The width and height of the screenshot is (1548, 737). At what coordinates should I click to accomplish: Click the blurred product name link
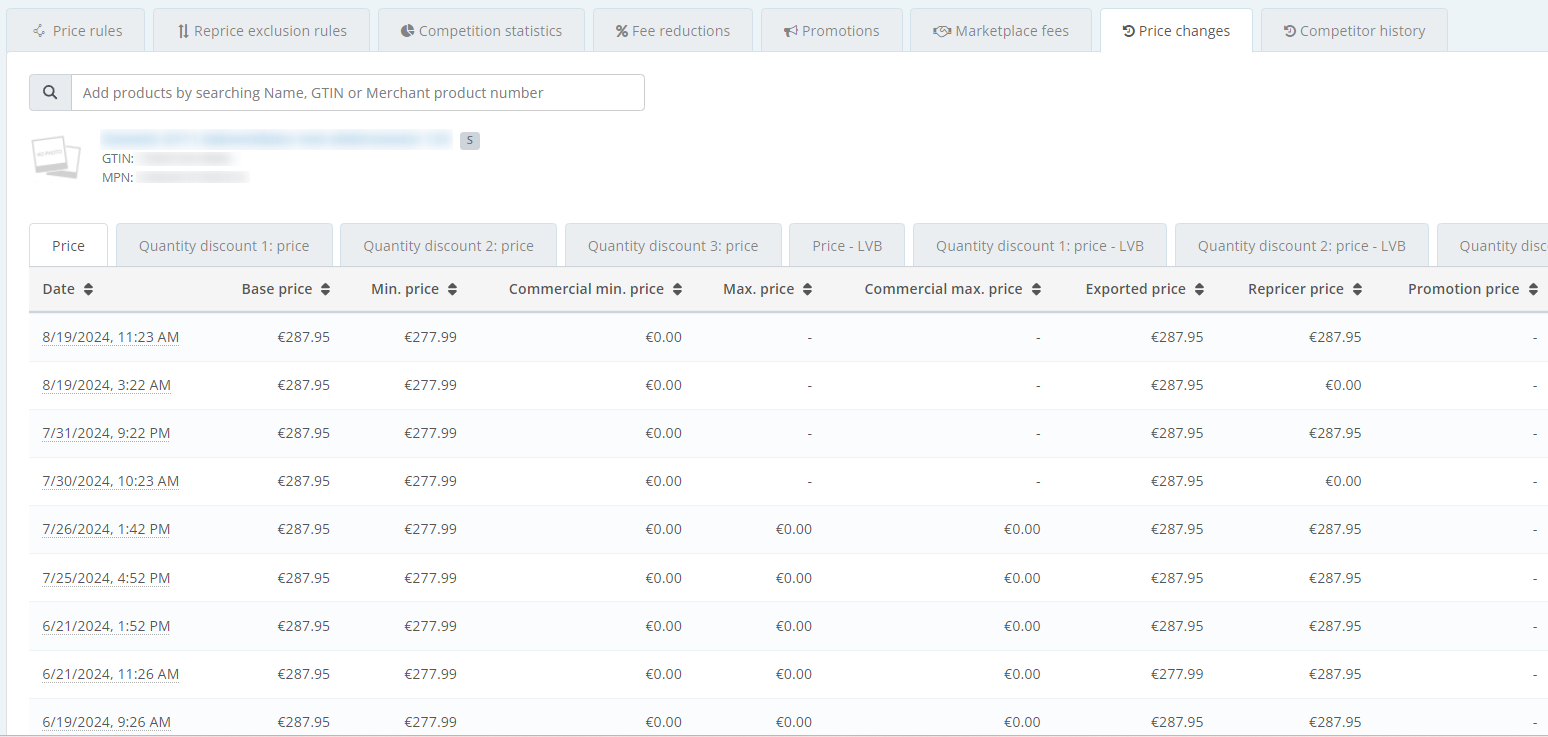(x=277, y=139)
